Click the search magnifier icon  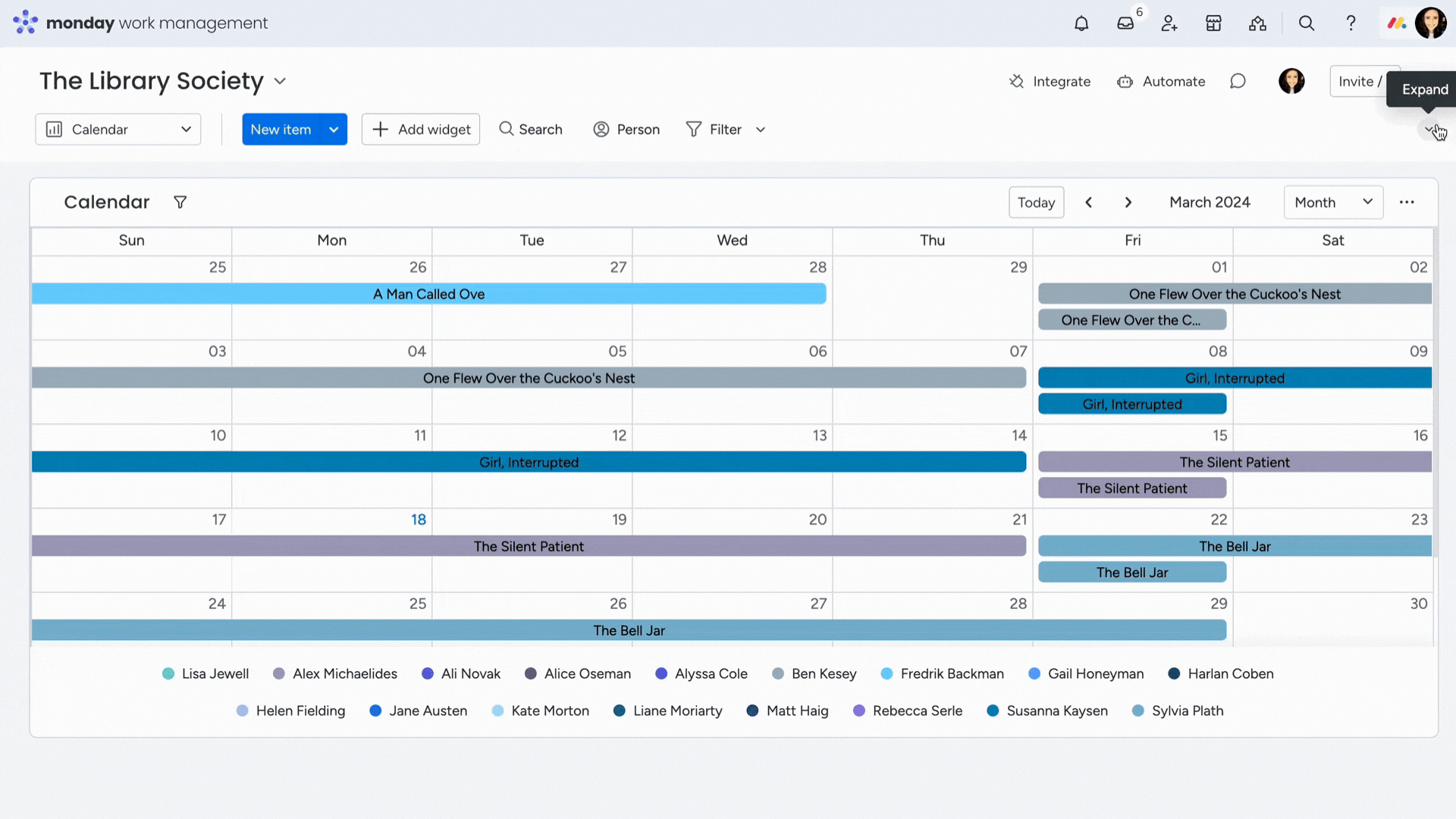(x=1306, y=23)
